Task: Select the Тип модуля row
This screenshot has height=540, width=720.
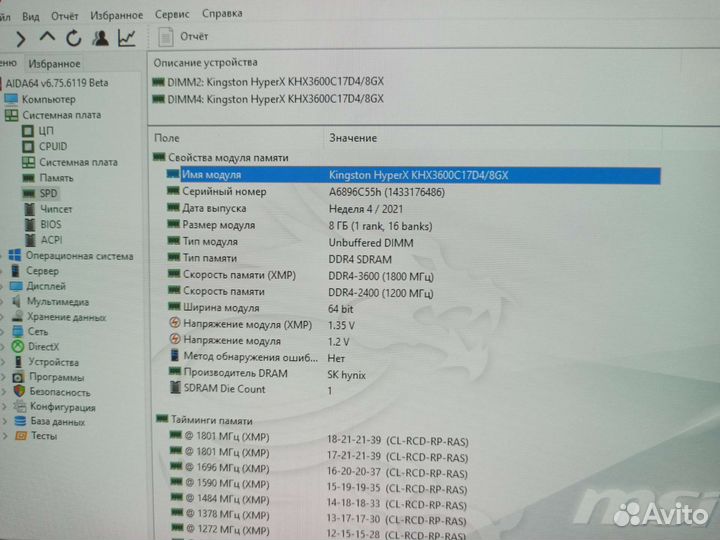Action: pos(413,242)
